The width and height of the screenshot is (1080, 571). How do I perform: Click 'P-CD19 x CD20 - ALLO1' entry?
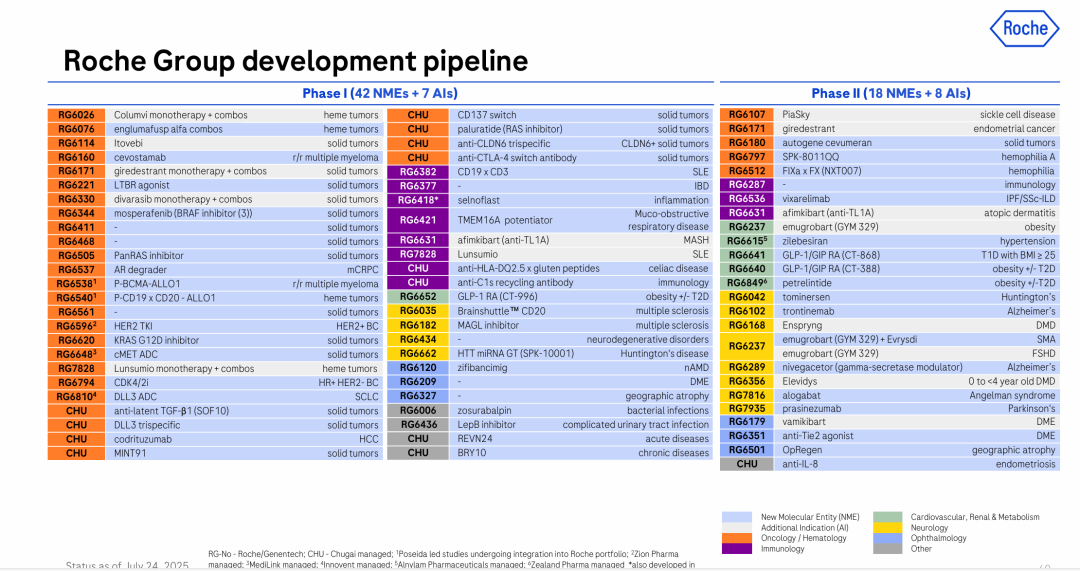[x=165, y=298]
